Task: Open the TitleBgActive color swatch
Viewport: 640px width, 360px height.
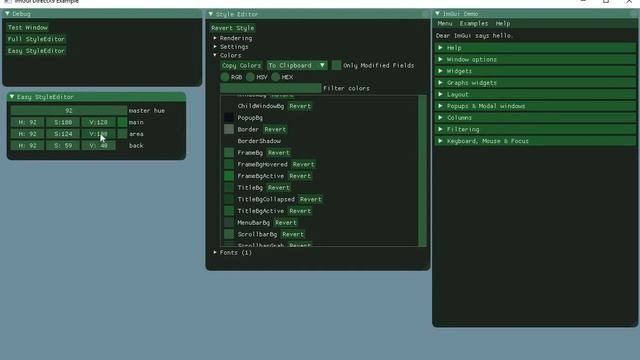Action: click(229, 211)
